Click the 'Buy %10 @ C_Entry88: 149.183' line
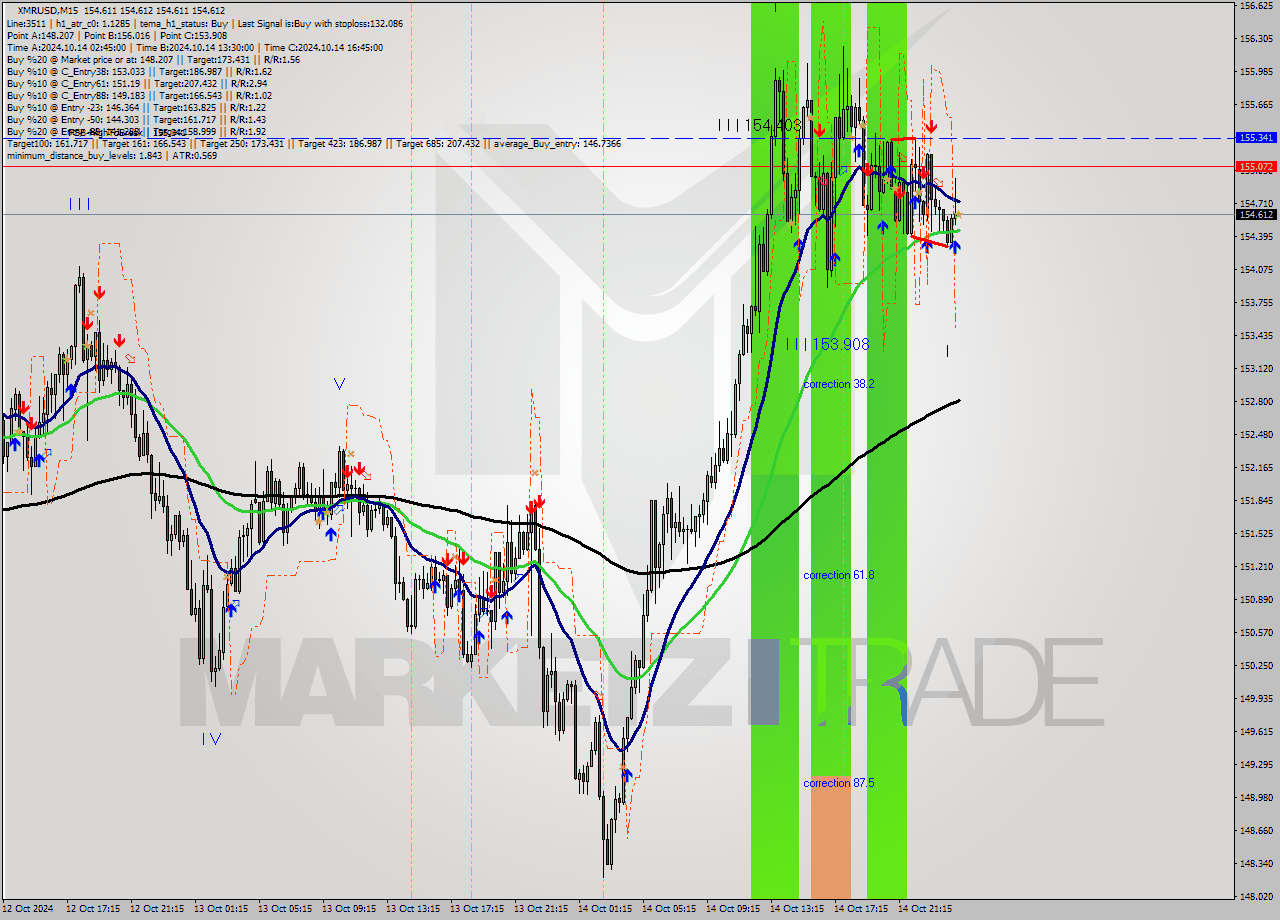Viewport: 1280px width, 920px height. click(x=139, y=95)
